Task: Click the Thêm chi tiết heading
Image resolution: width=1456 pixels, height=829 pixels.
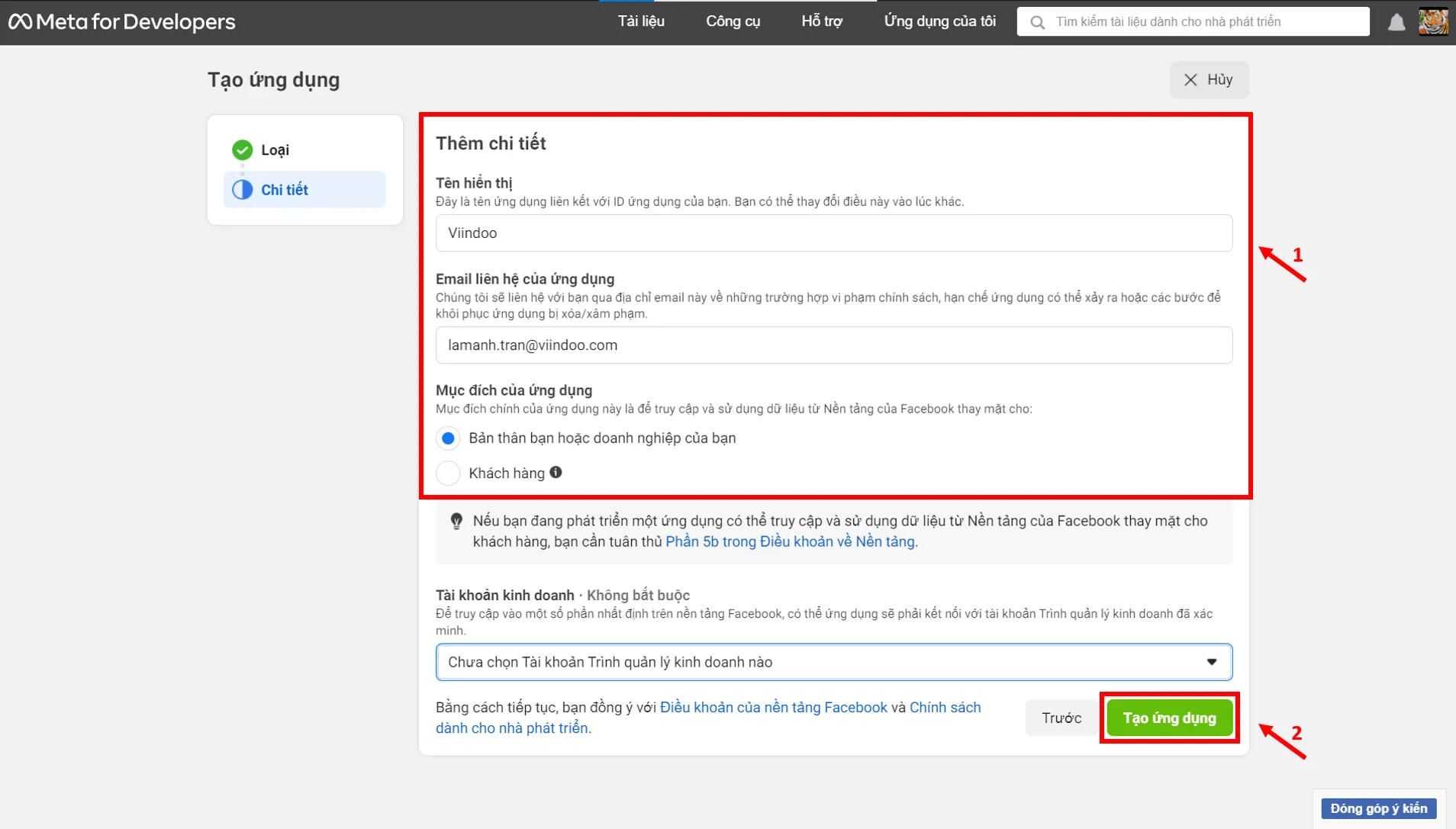Action: 491,143
